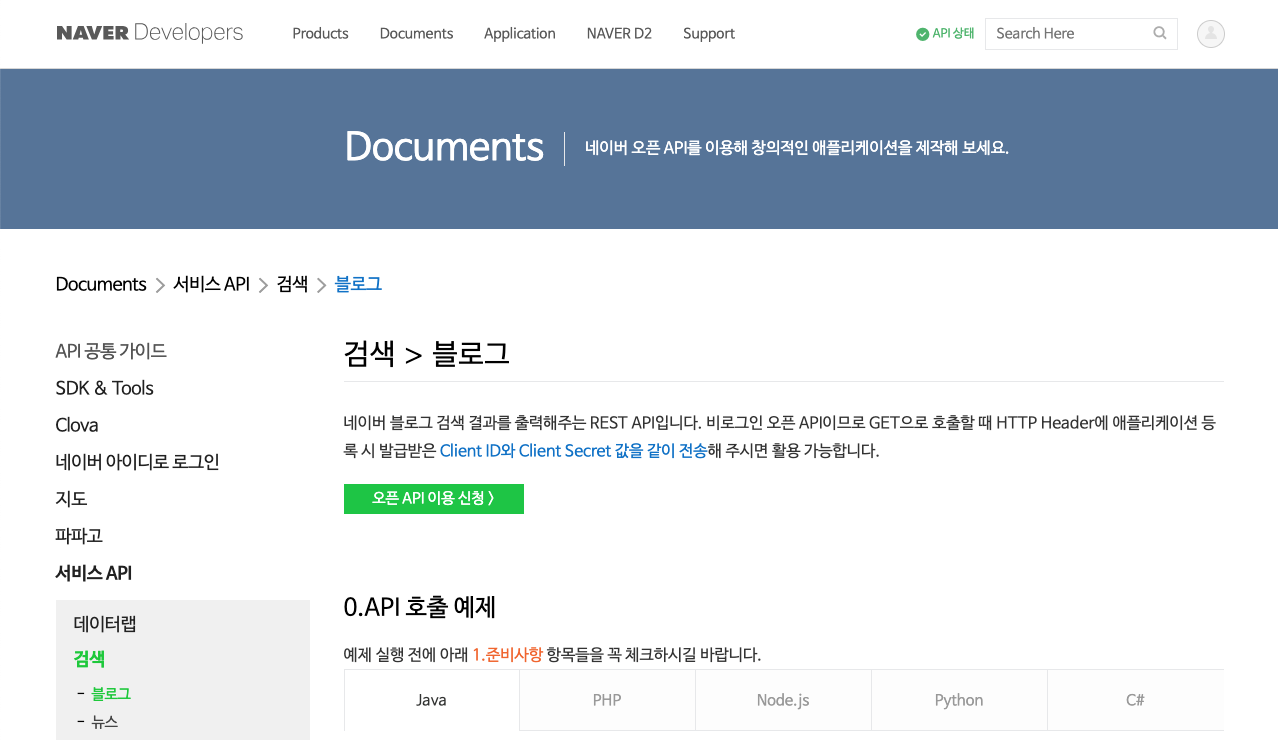
Task: Click the 검색 > 블로그 page heading
Action: [427, 354]
